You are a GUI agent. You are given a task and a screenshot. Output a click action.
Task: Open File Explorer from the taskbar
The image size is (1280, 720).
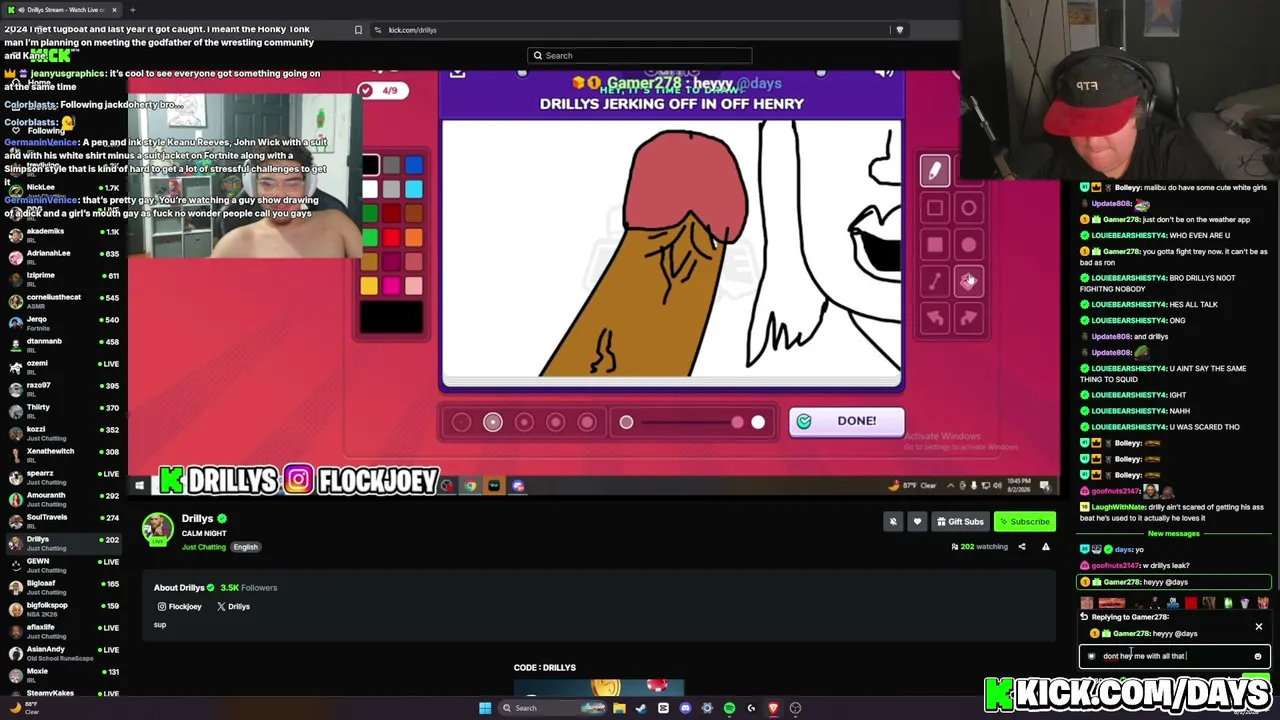[x=619, y=708]
